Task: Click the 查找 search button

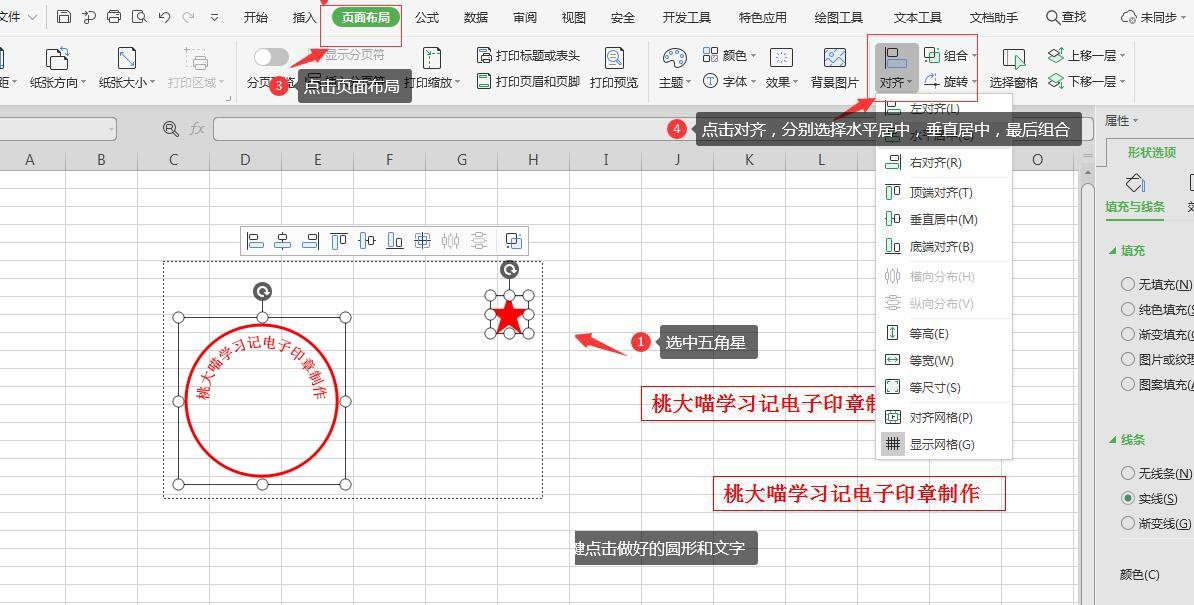Action: click(x=1066, y=17)
